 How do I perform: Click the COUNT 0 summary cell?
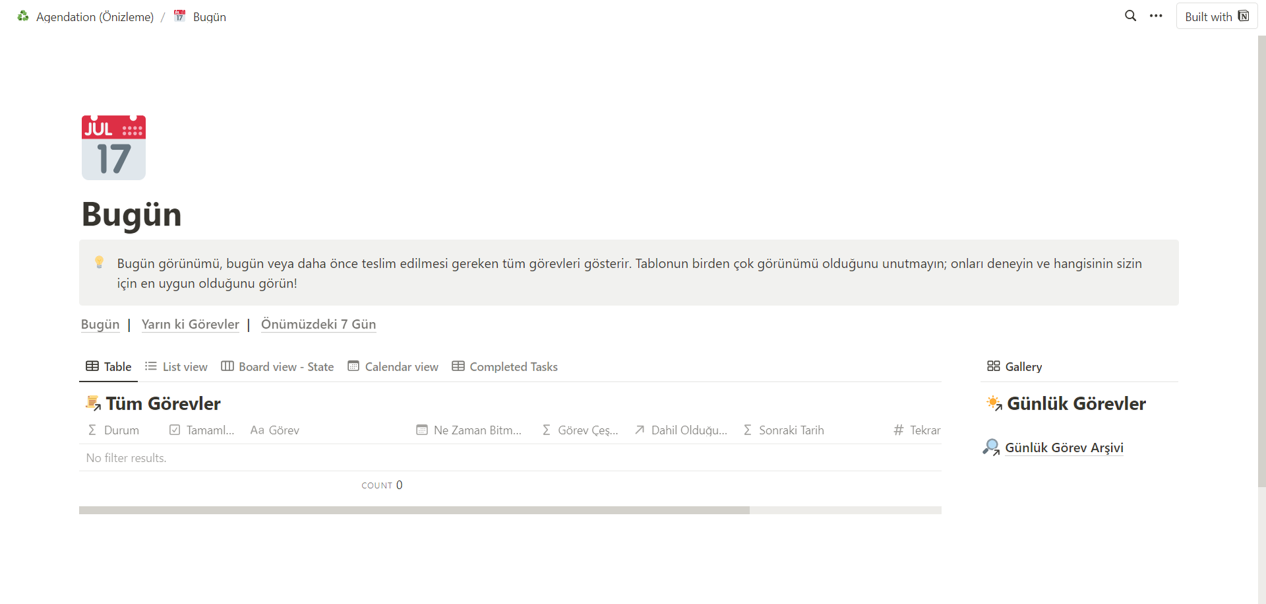(x=382, y=485)
